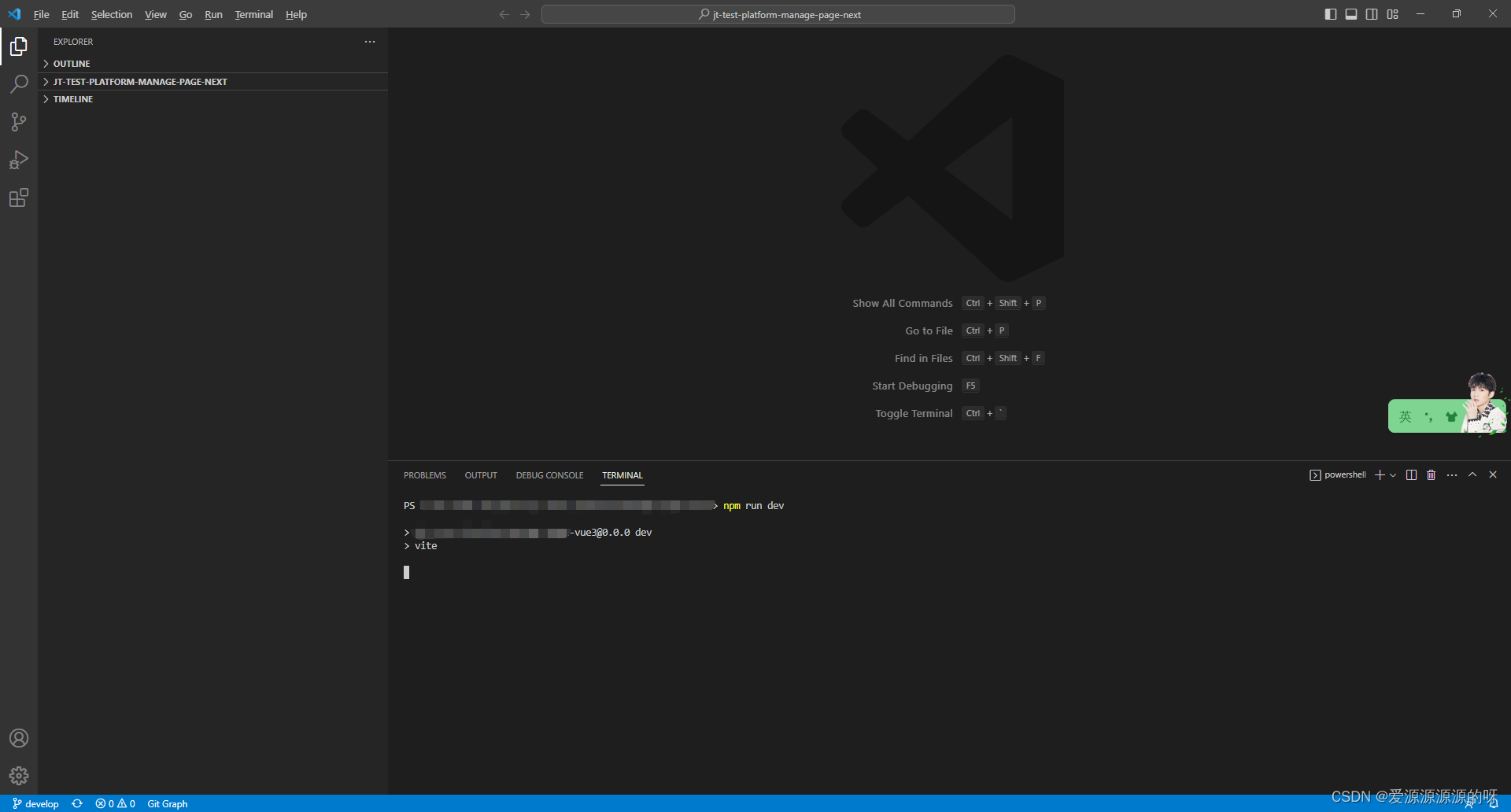Click the input method English indicator
1511x812 pixels.
1406,417
